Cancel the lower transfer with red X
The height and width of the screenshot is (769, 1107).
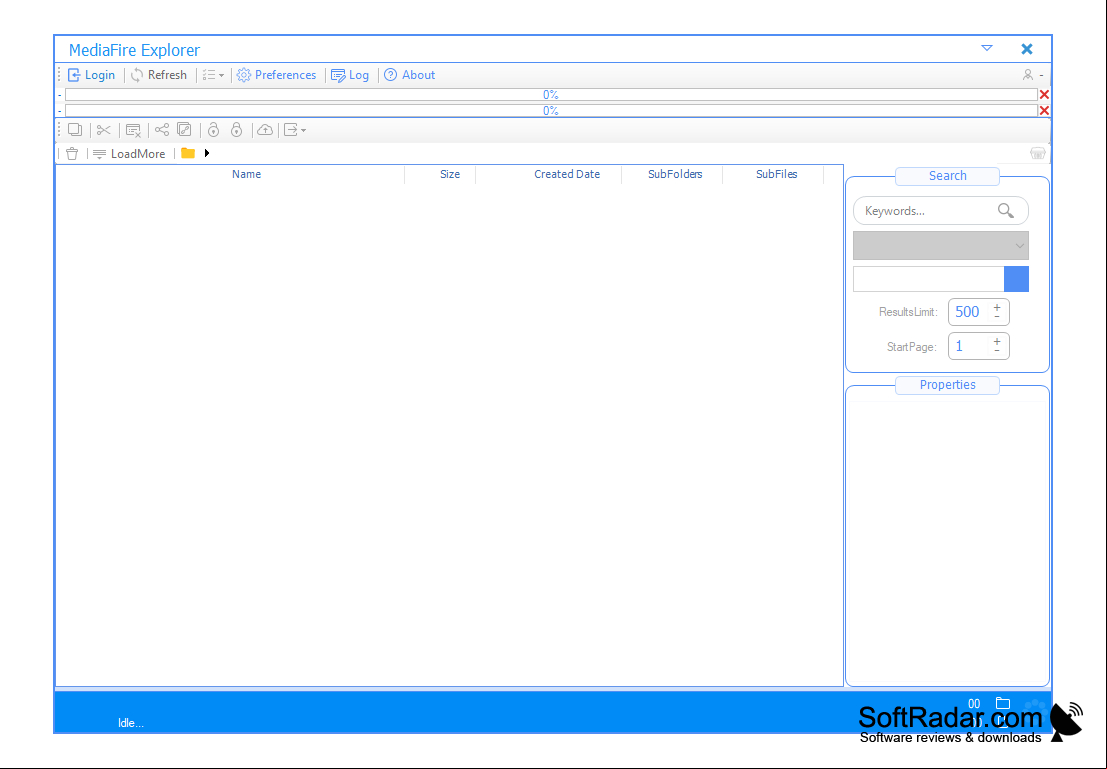tap(1044, 111)
